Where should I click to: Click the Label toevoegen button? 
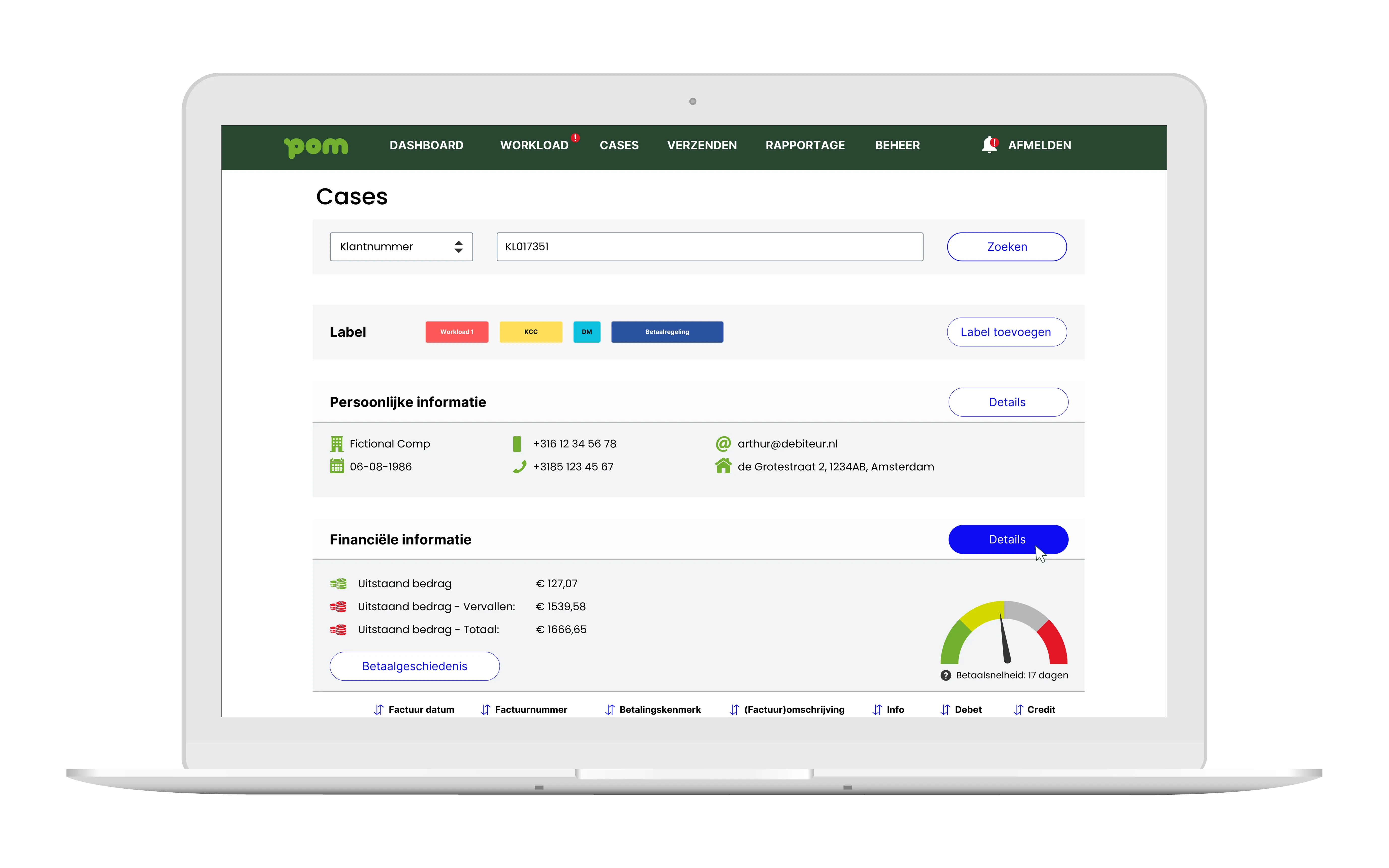pos(1007,332)
